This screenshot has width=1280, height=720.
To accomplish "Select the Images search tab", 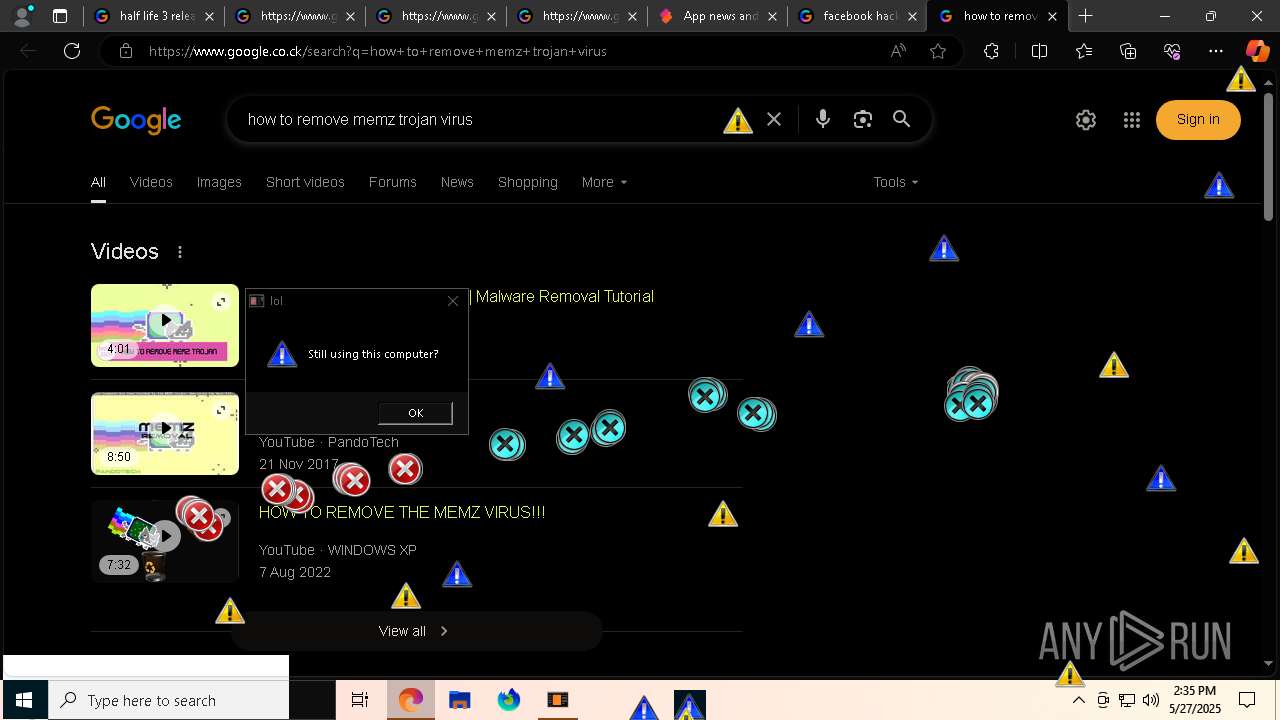I will pyautogui.click(x=219, y=182).
